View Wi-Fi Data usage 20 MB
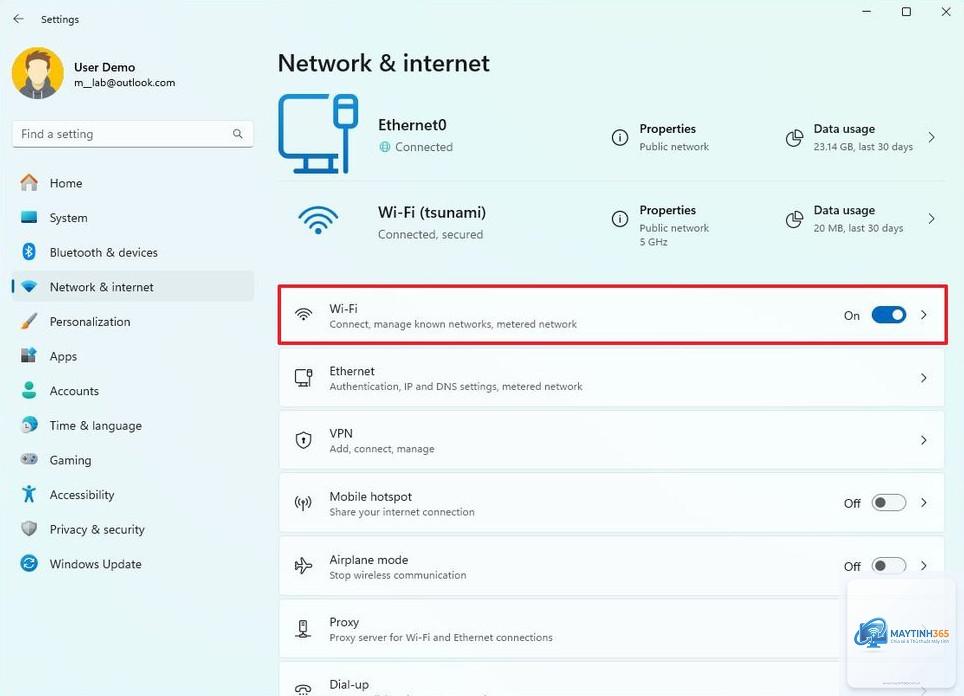Screen dimensions: 964x696 pyautogui.click(x=844, y=218)
